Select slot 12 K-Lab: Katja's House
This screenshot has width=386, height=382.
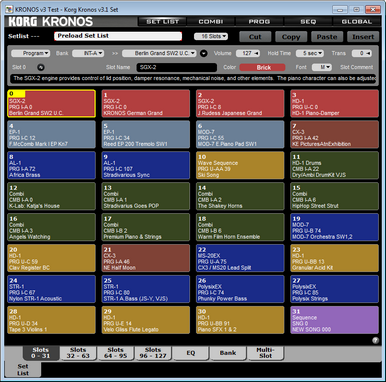click(x=52, y=197)
